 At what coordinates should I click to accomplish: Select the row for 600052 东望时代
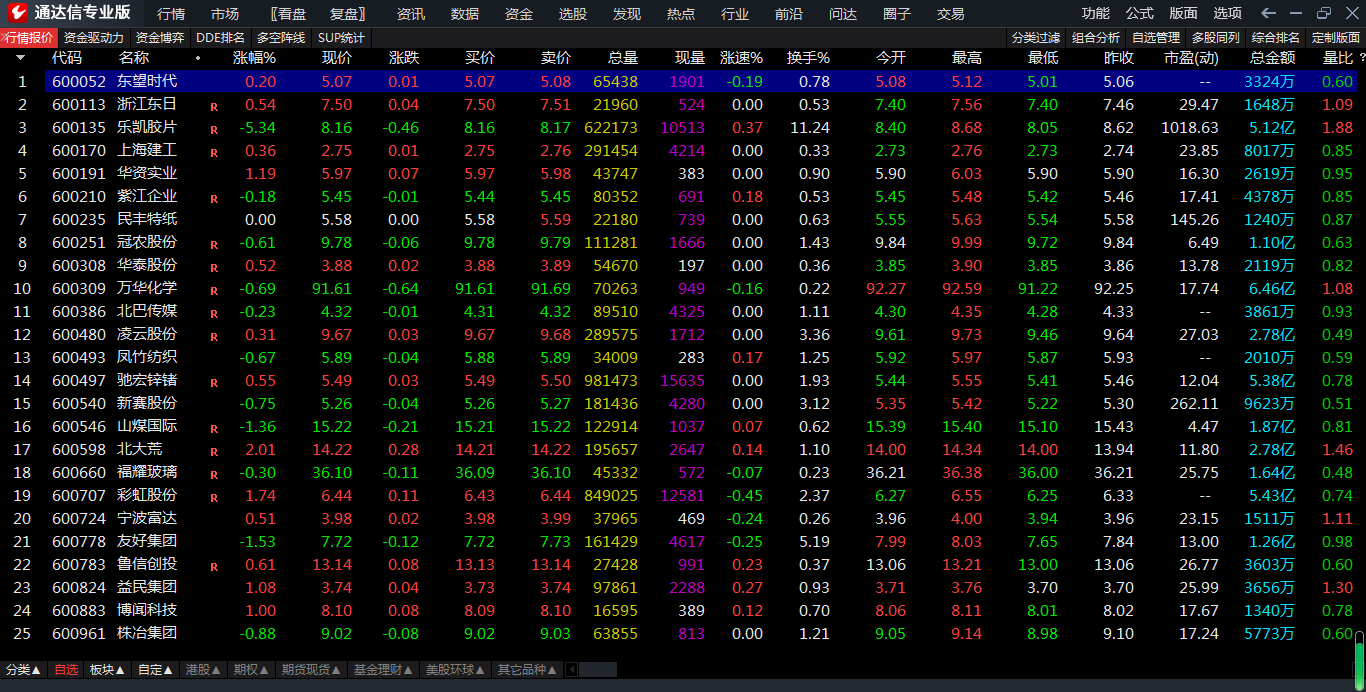pos(700,81)
